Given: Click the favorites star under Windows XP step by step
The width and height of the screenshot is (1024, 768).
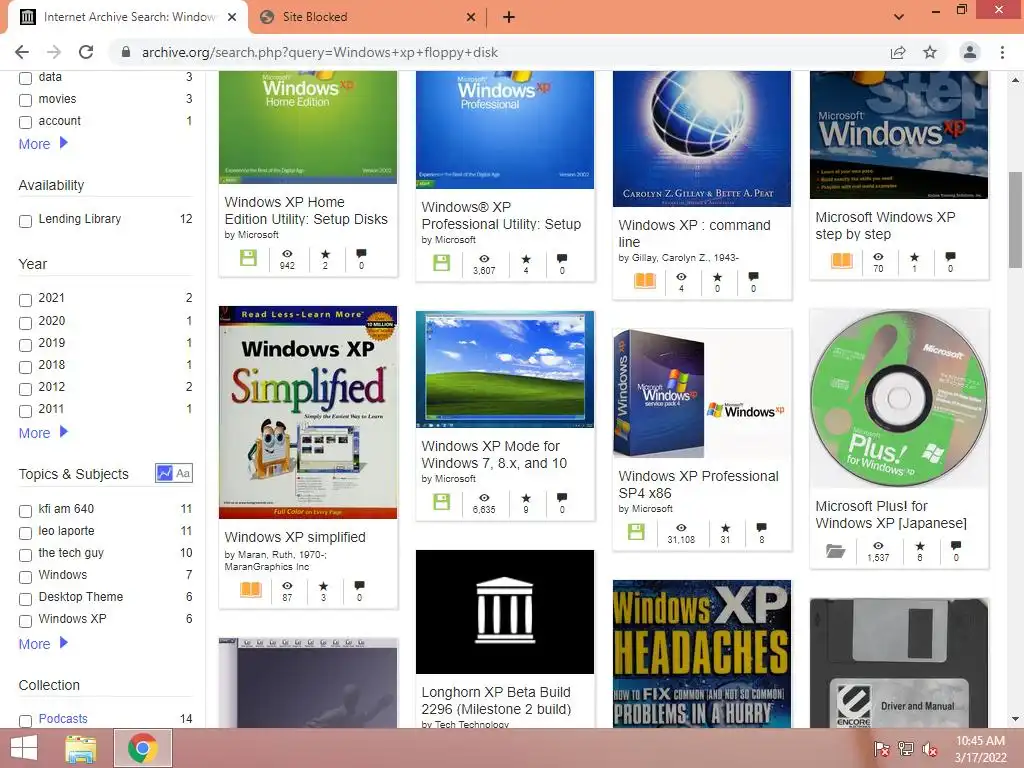Looking at the screenshot, I should (x=914, y=257).
